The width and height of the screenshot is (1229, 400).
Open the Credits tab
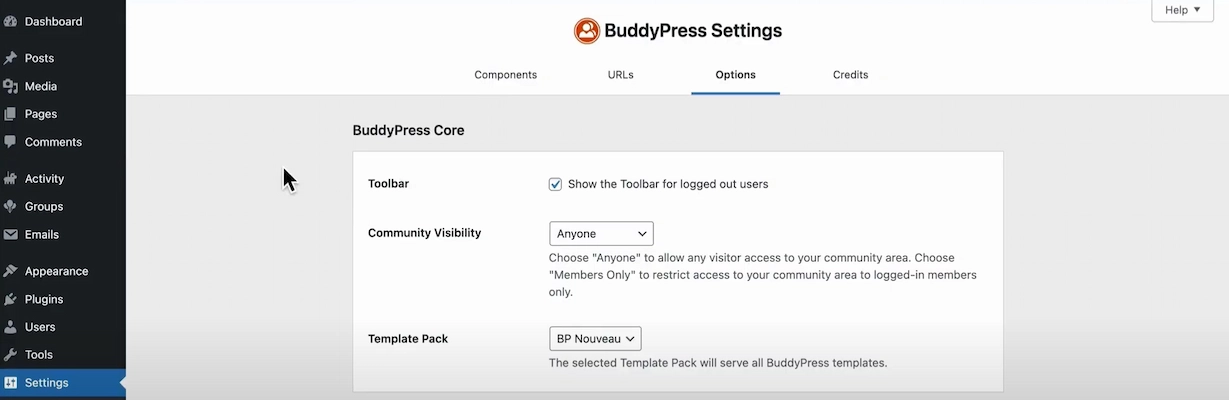pos(850,75)
